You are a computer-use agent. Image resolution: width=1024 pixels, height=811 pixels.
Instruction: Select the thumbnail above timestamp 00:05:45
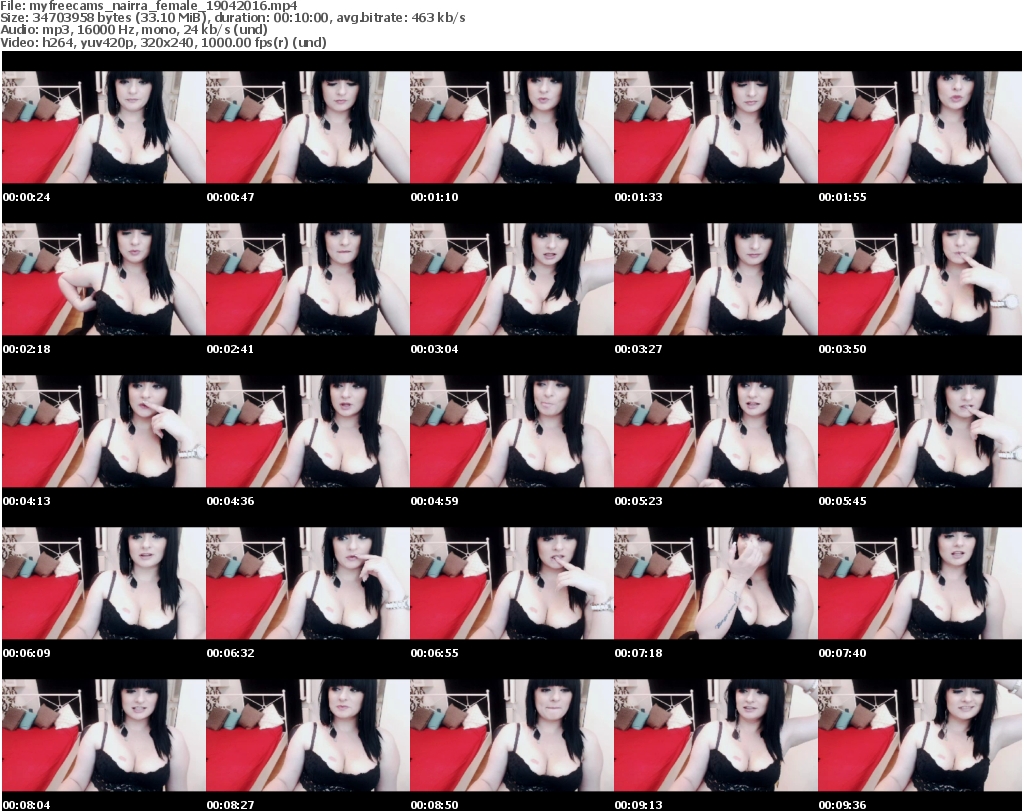920,432
